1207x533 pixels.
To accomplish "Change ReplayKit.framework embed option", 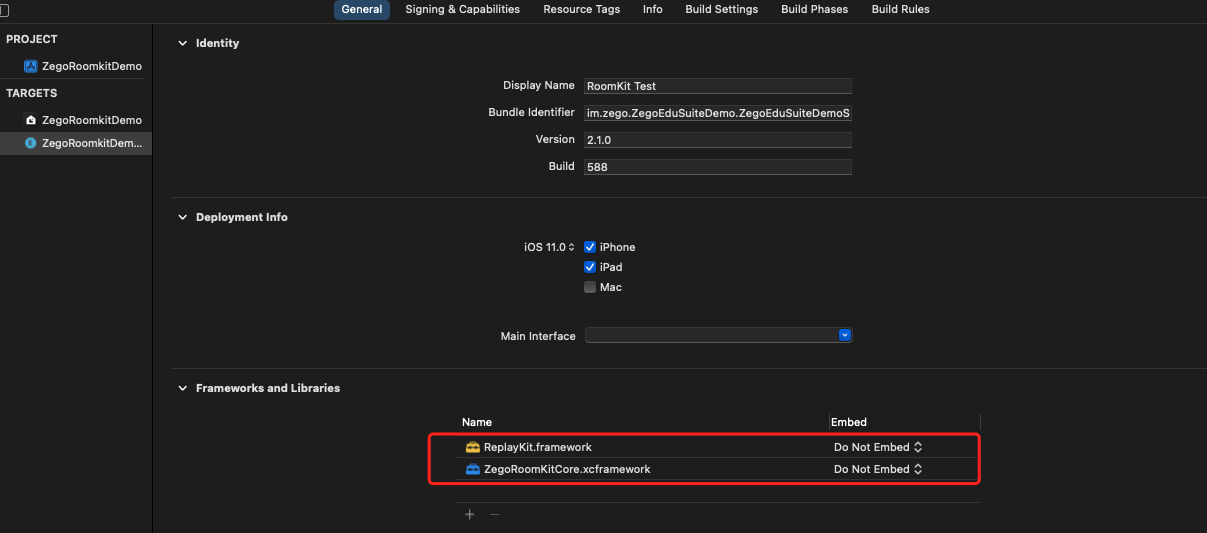I will point(877,447).
